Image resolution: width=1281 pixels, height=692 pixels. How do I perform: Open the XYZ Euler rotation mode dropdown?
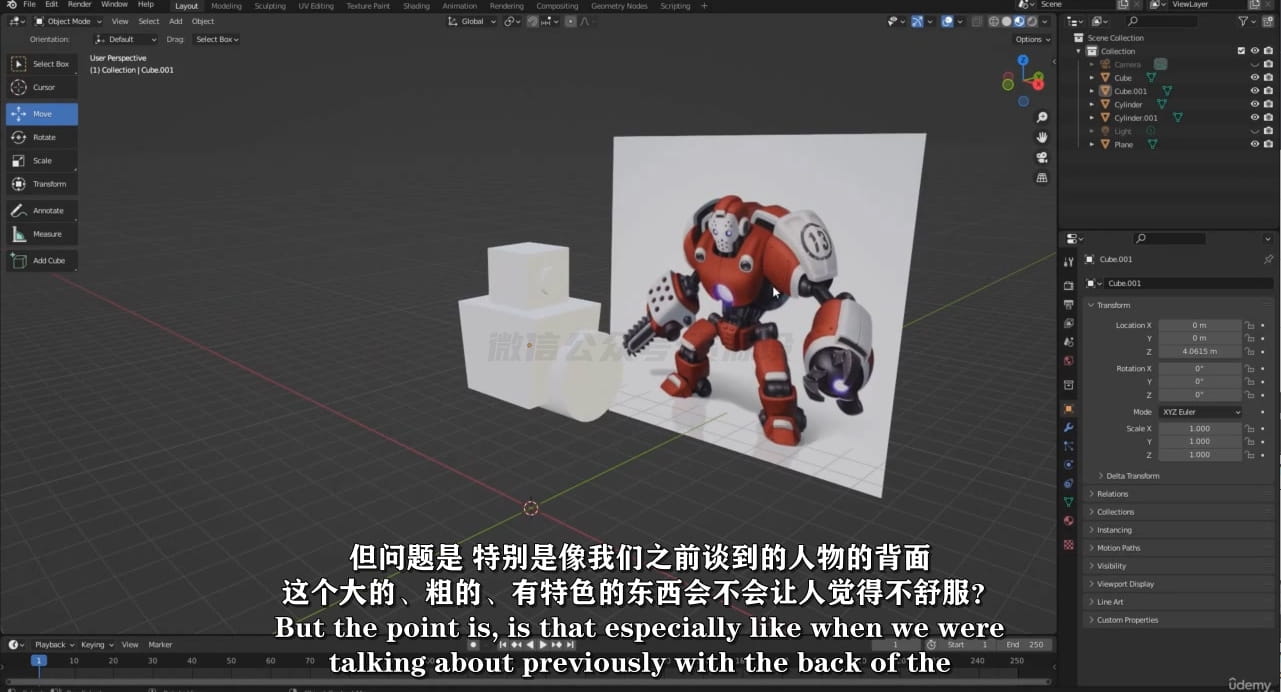[x=1200, y=412]
